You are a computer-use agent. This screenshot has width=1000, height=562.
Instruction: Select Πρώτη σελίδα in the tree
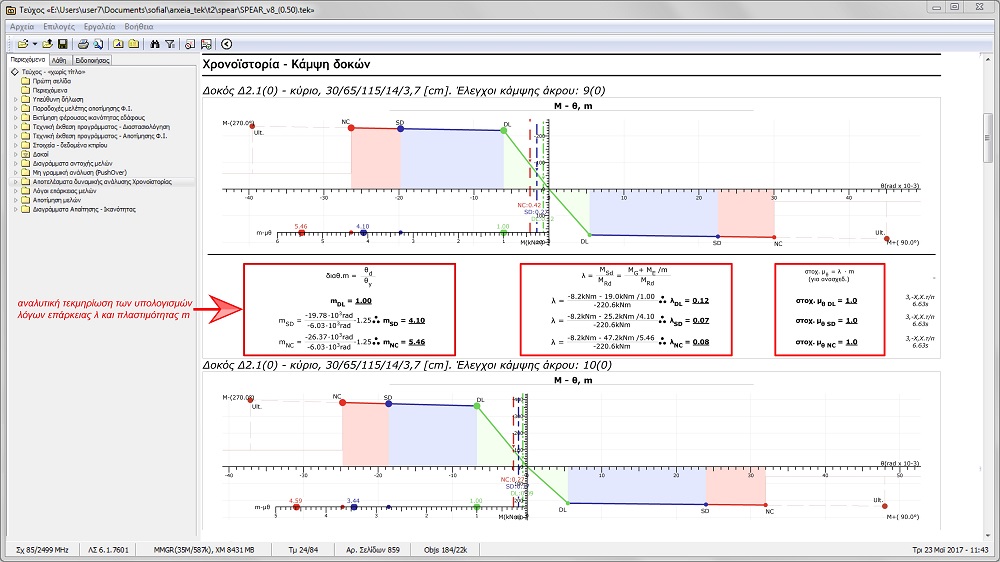coord(47,82)
